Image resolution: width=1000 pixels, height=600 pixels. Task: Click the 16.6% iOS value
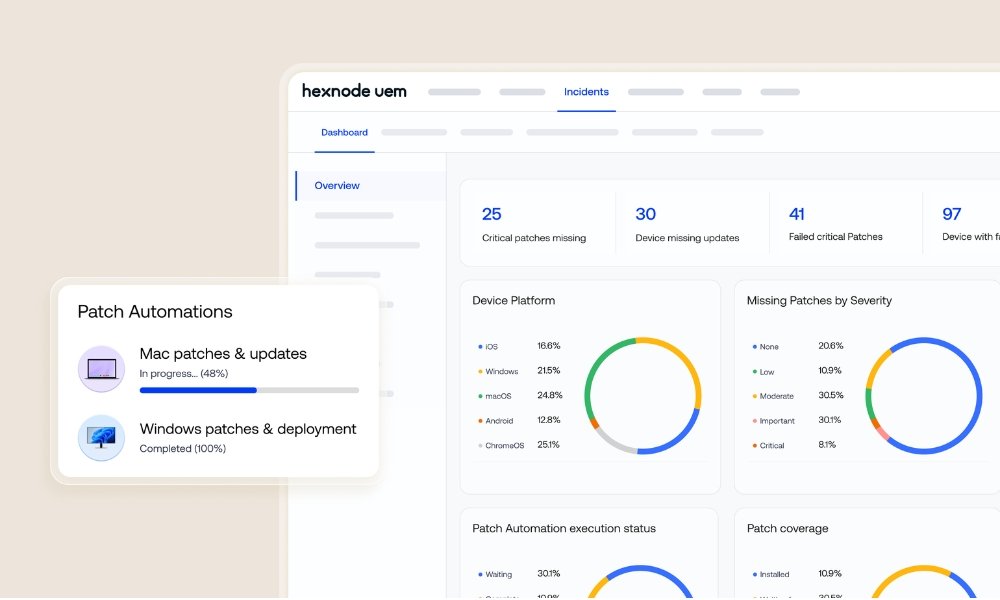[548, 346]
